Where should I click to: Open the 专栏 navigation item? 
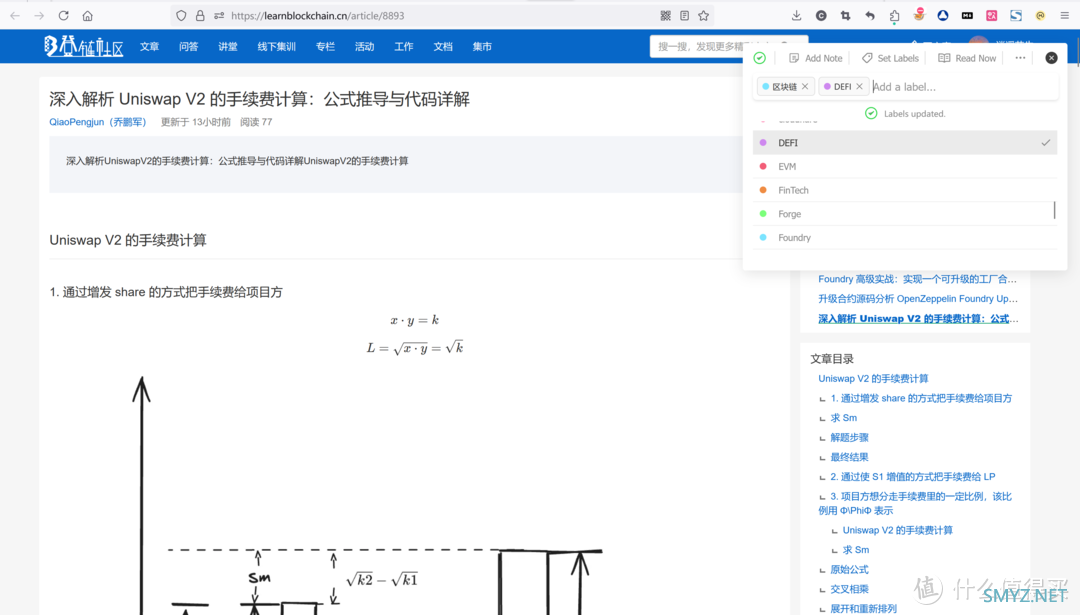(325, 47)
